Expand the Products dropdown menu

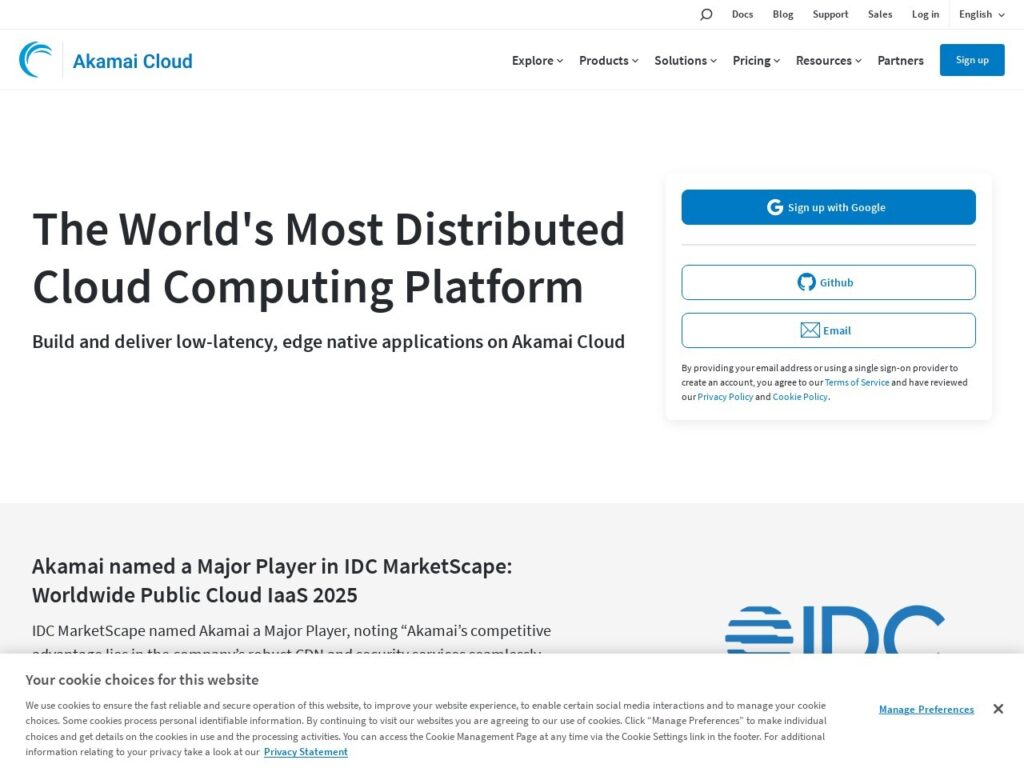click(608, 61)
